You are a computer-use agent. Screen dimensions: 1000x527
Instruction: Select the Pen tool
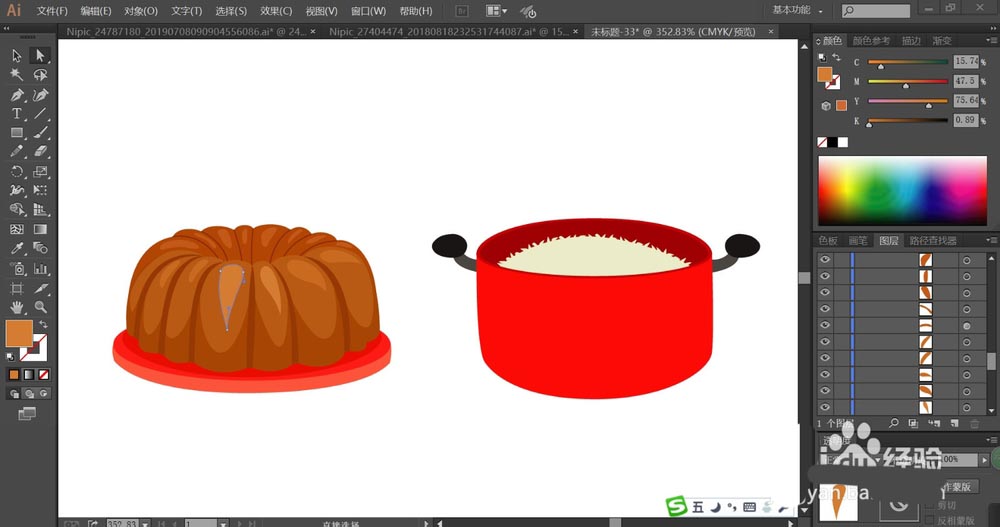(17, 95)
